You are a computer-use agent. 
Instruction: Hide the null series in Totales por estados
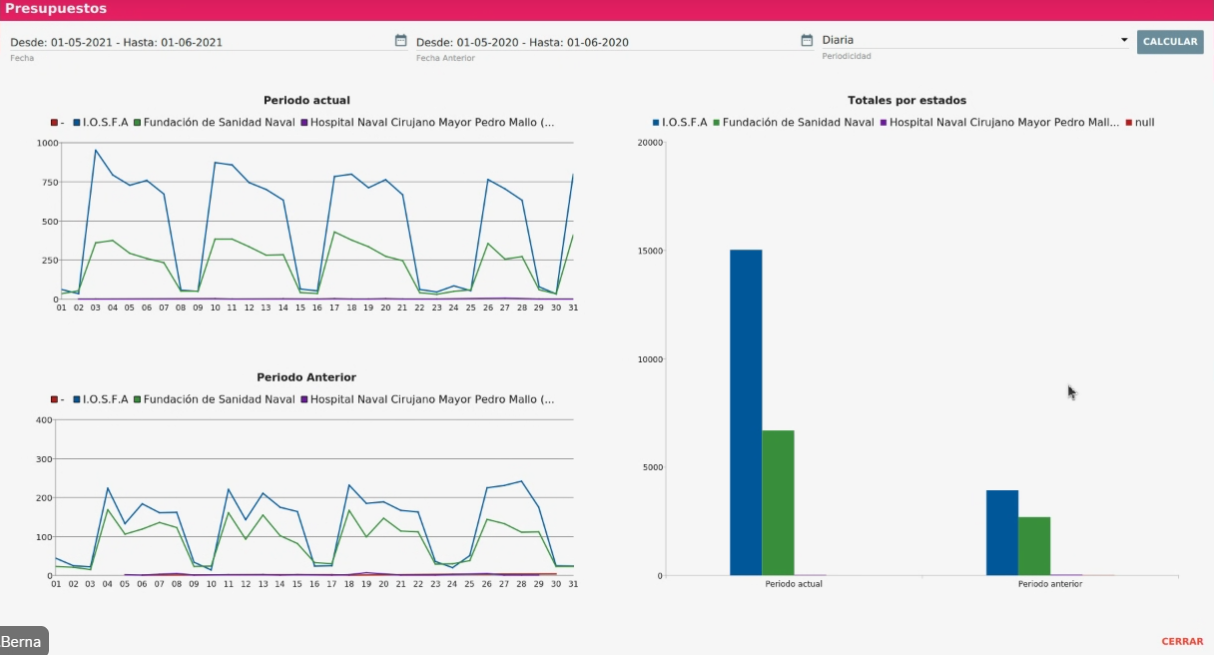click(x=1144, y=122)
